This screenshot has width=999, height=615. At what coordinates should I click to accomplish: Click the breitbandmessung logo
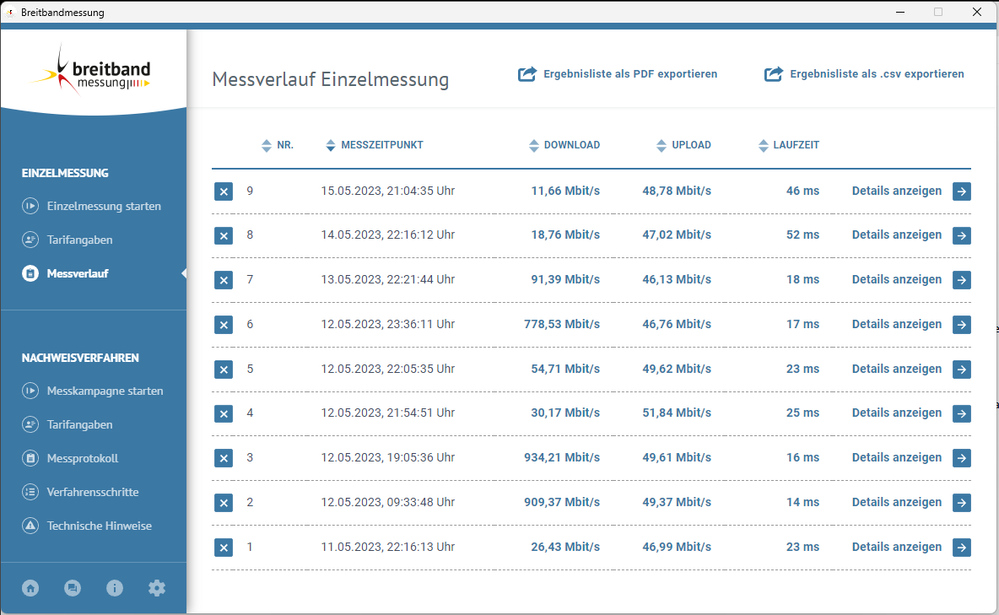pyautogui.click(x=92, y=70)
